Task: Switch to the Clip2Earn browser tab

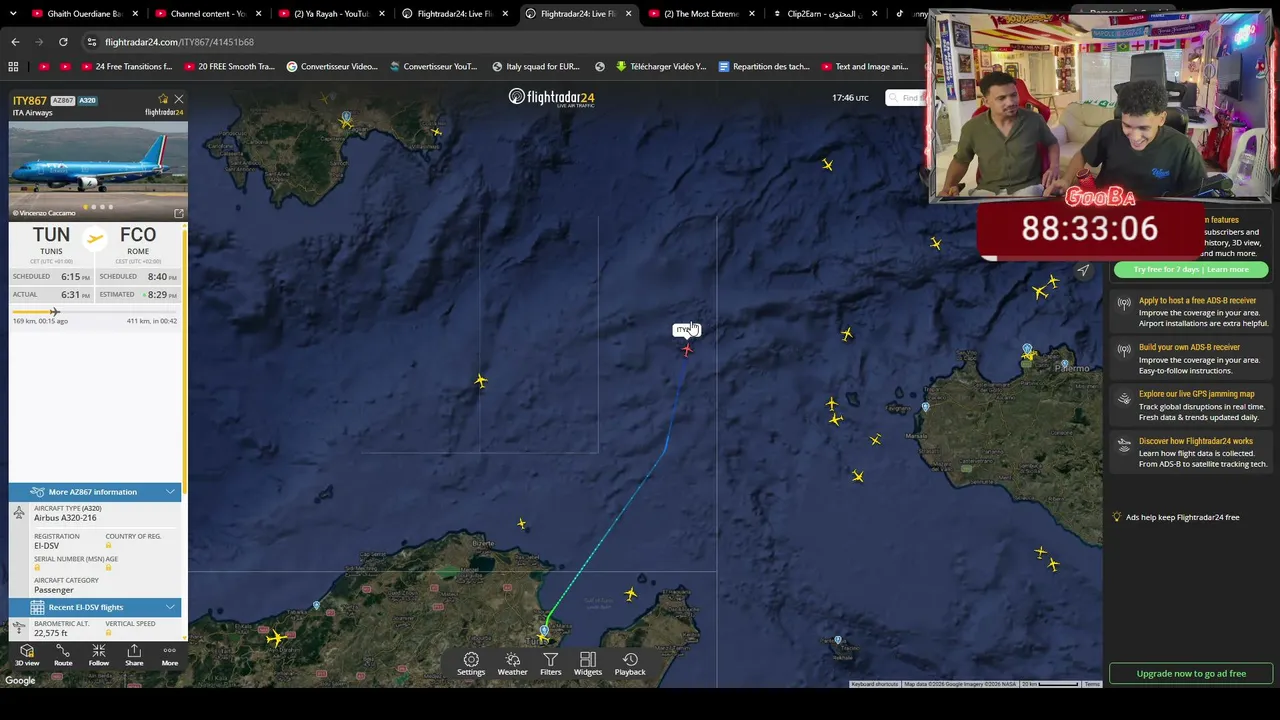Action: click(x=825, y=14)
